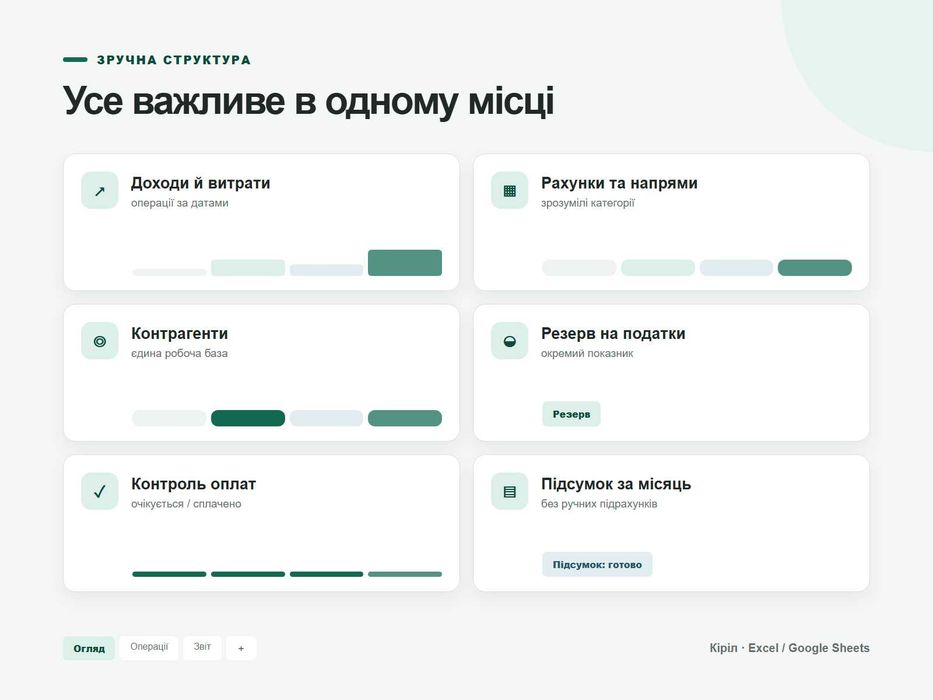Image resolution: width=933 pixels, height=700 pixels.
Task: Click the ЗРУЧНА СТРУКТУРА label
Action: 174,60
